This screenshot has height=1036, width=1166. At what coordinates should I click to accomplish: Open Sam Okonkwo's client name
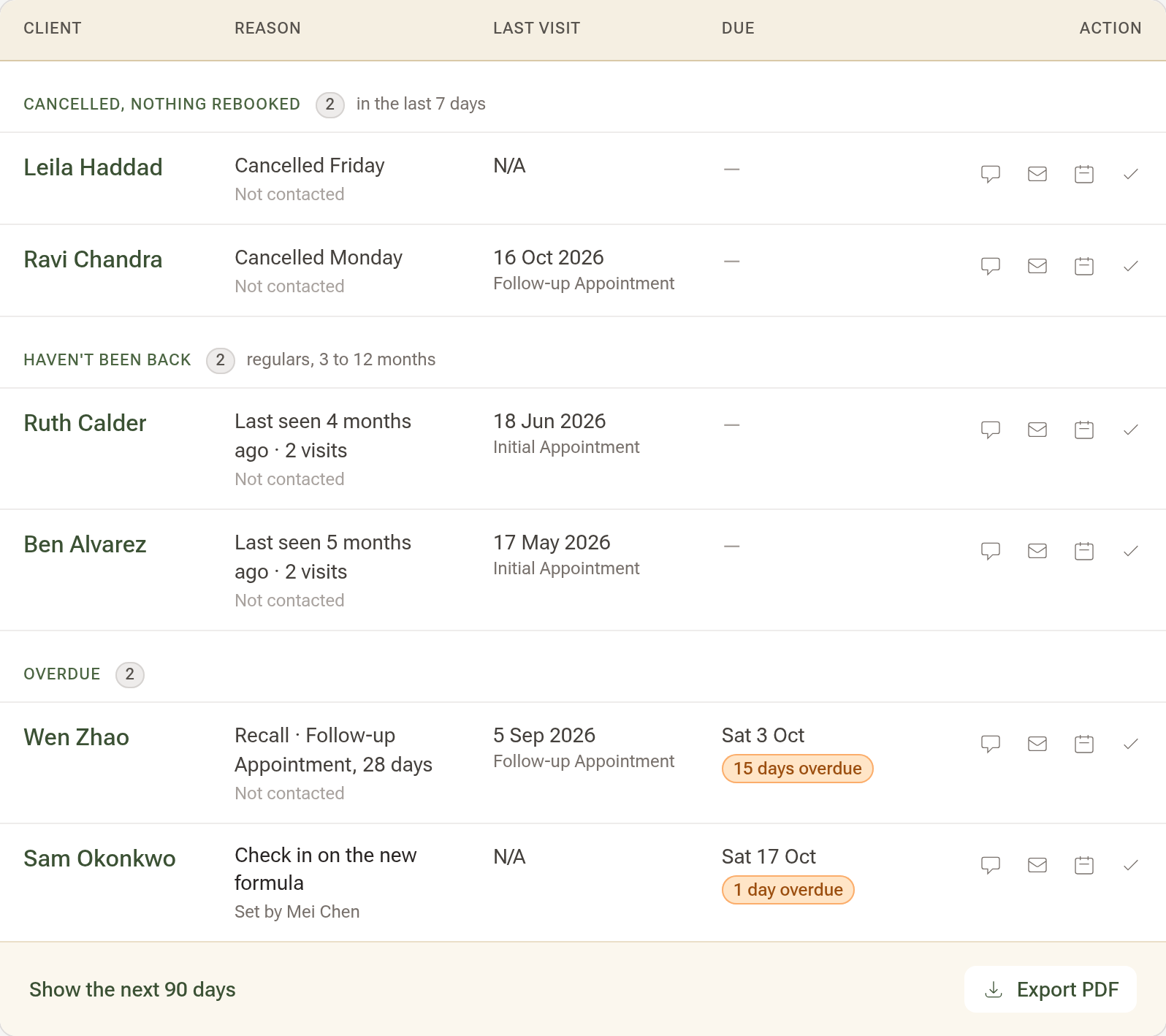point(99,858)
